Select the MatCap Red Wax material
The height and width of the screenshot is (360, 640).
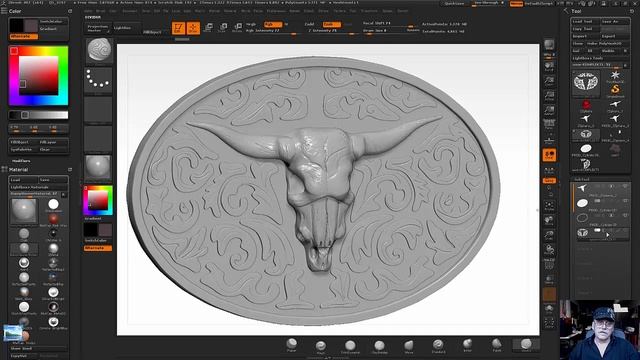53,220
